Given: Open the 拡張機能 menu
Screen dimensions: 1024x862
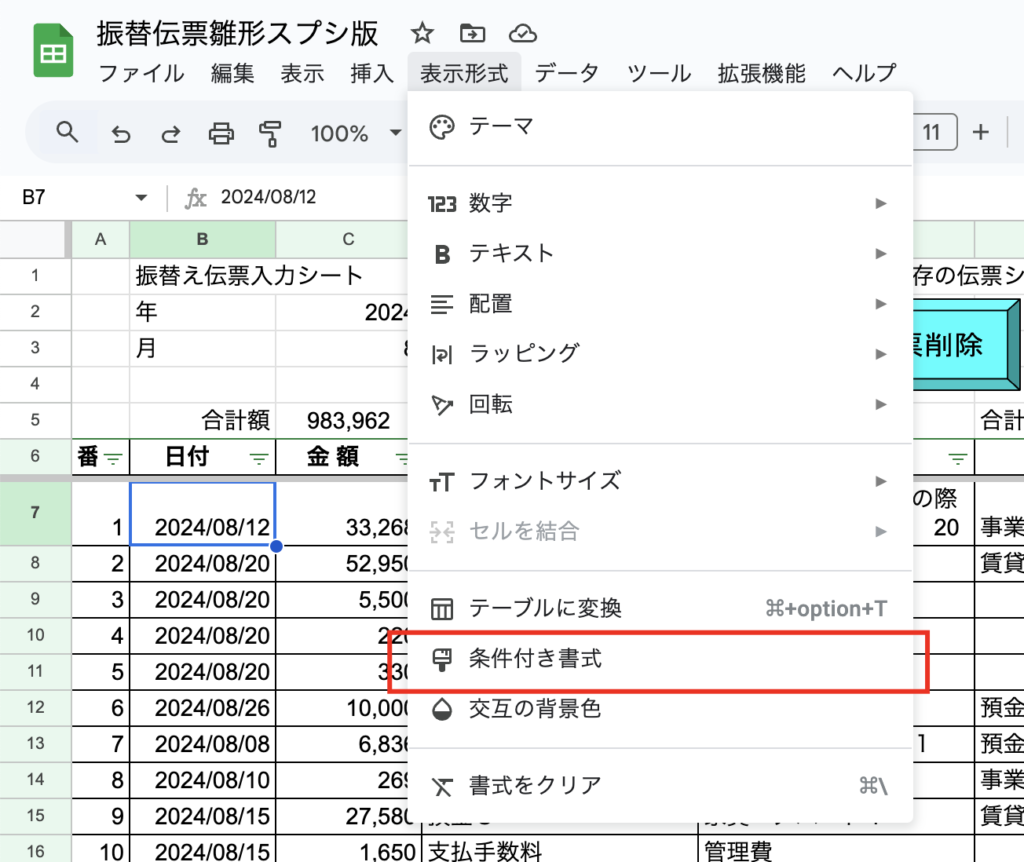Looking at the screenshot, I should (x=761, y=73).
